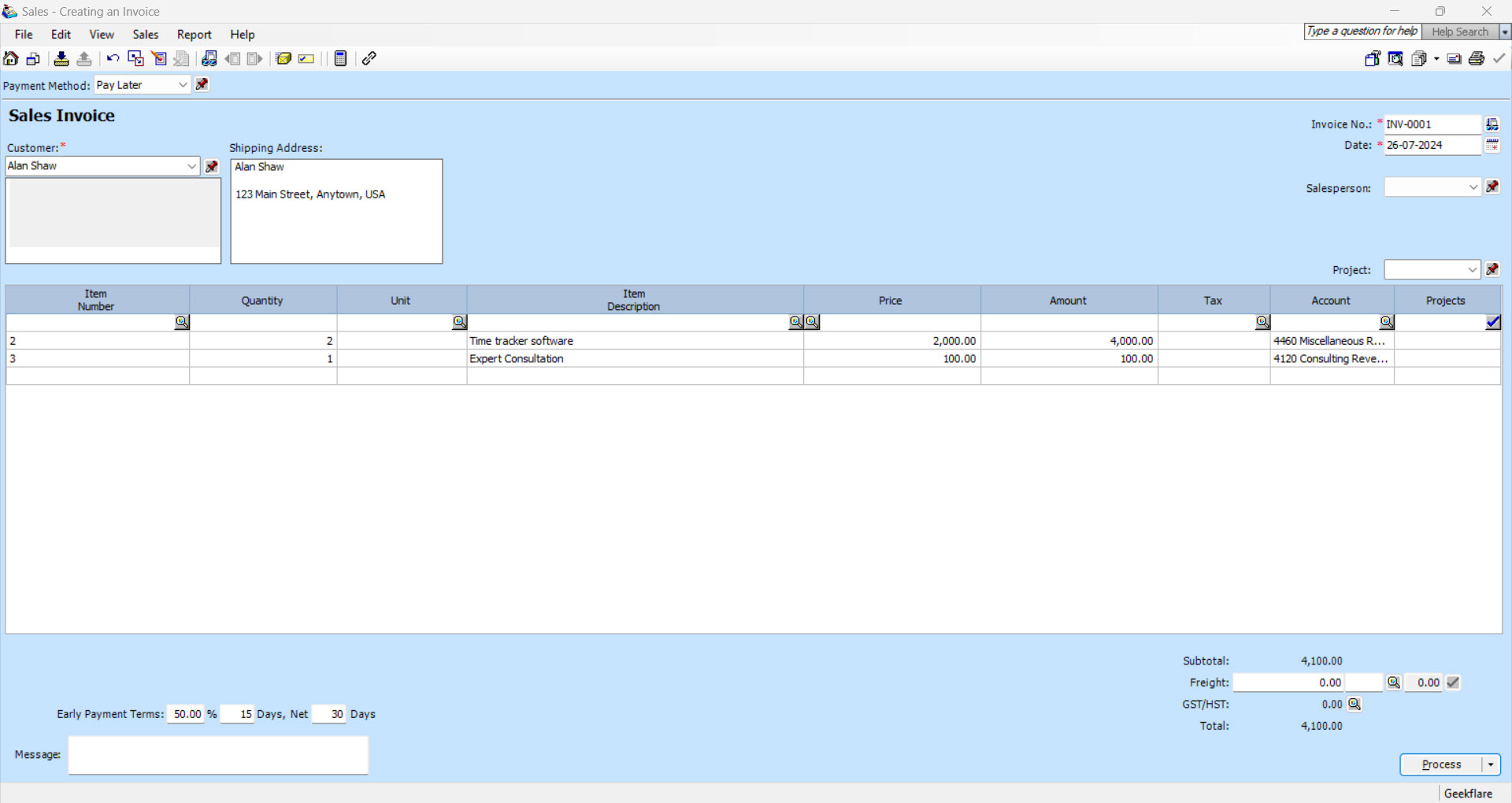Screen dimensions: 1512x803
Task: Click the checkmark beside the Freight field
Action: [x=1453, y=683]
